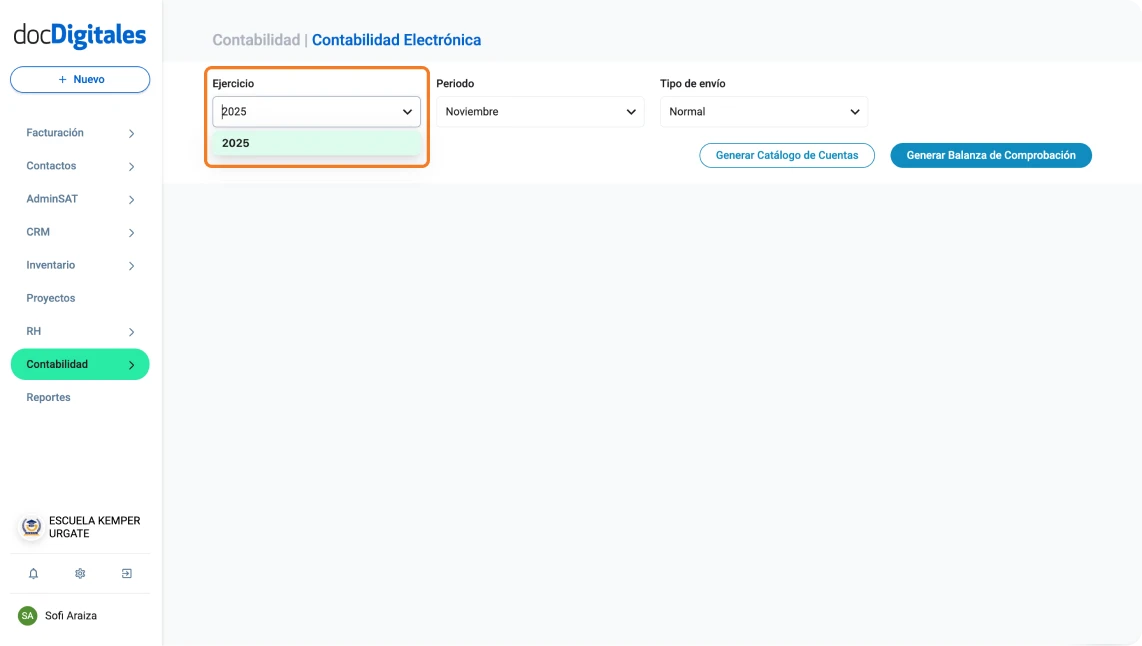The width and height of the screenshot is (1142, 646).
Task: Open Contabilidad Electrónica in the breadcrumb
Action: (x=397, y=39)
